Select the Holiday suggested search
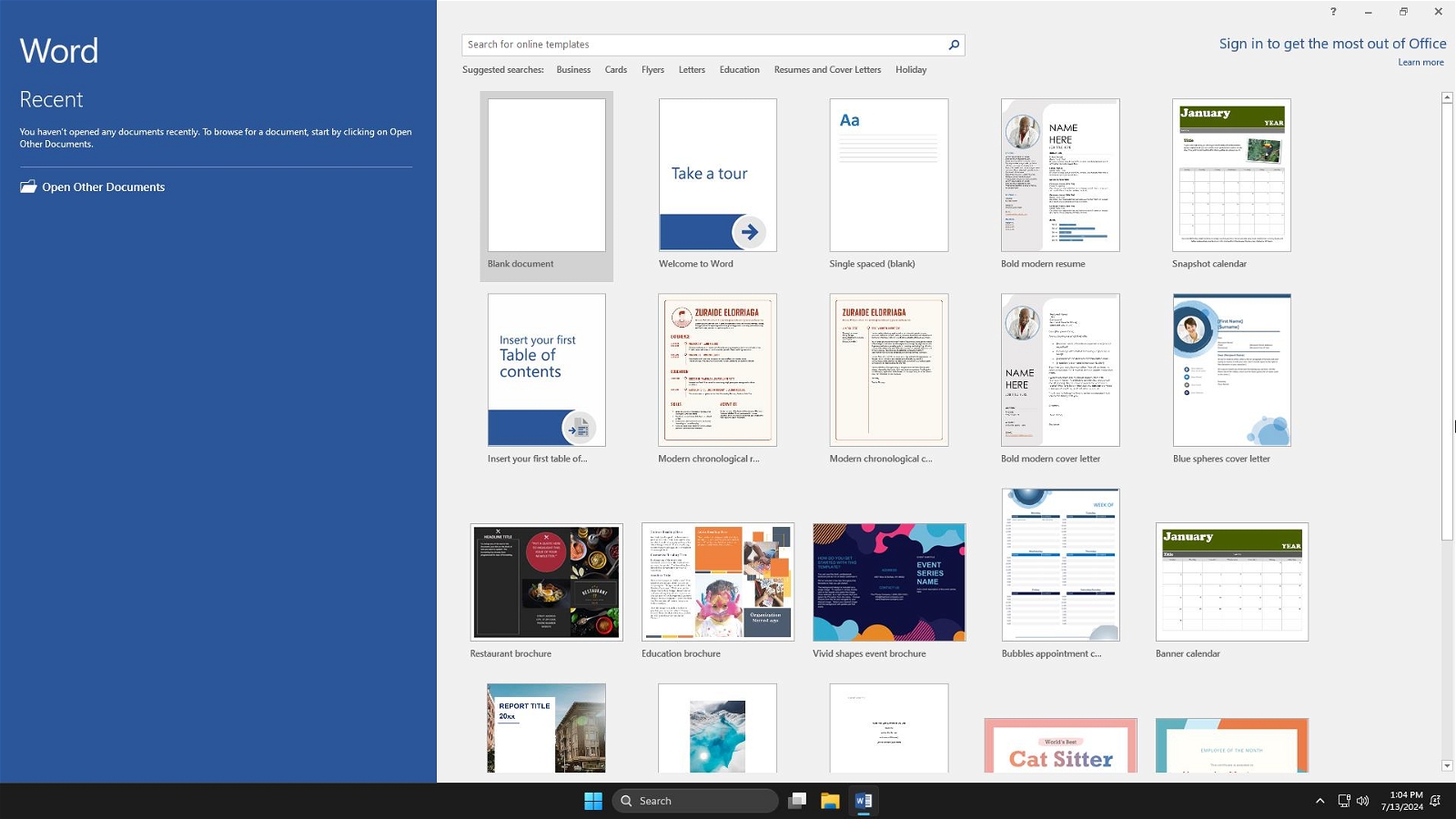Viewport: 1456px width, 819px height. click(x=910, y=69)
